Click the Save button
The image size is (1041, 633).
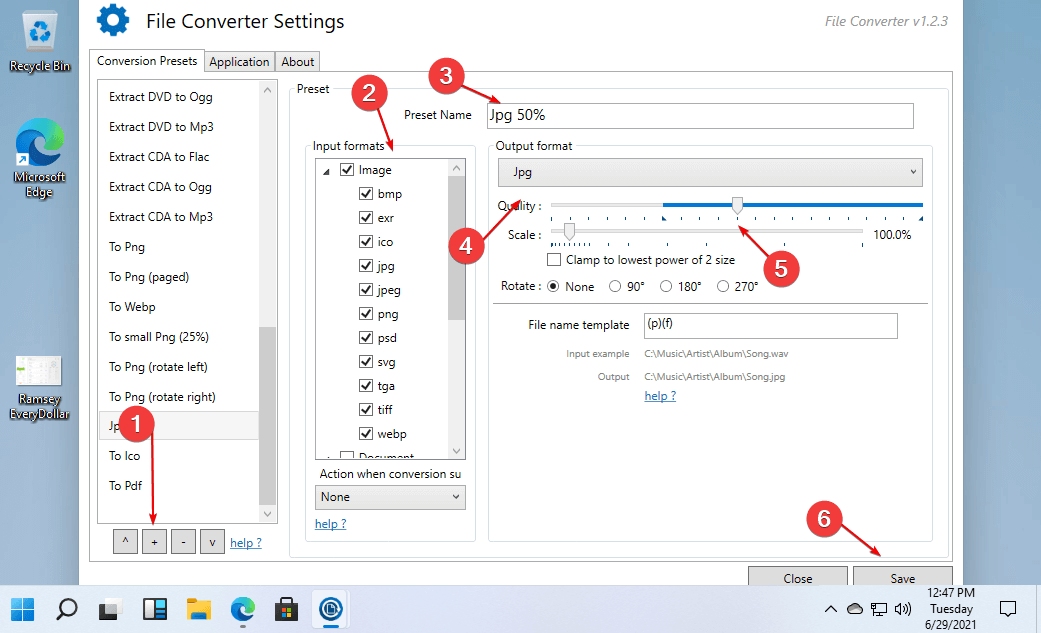click(902, 576)
